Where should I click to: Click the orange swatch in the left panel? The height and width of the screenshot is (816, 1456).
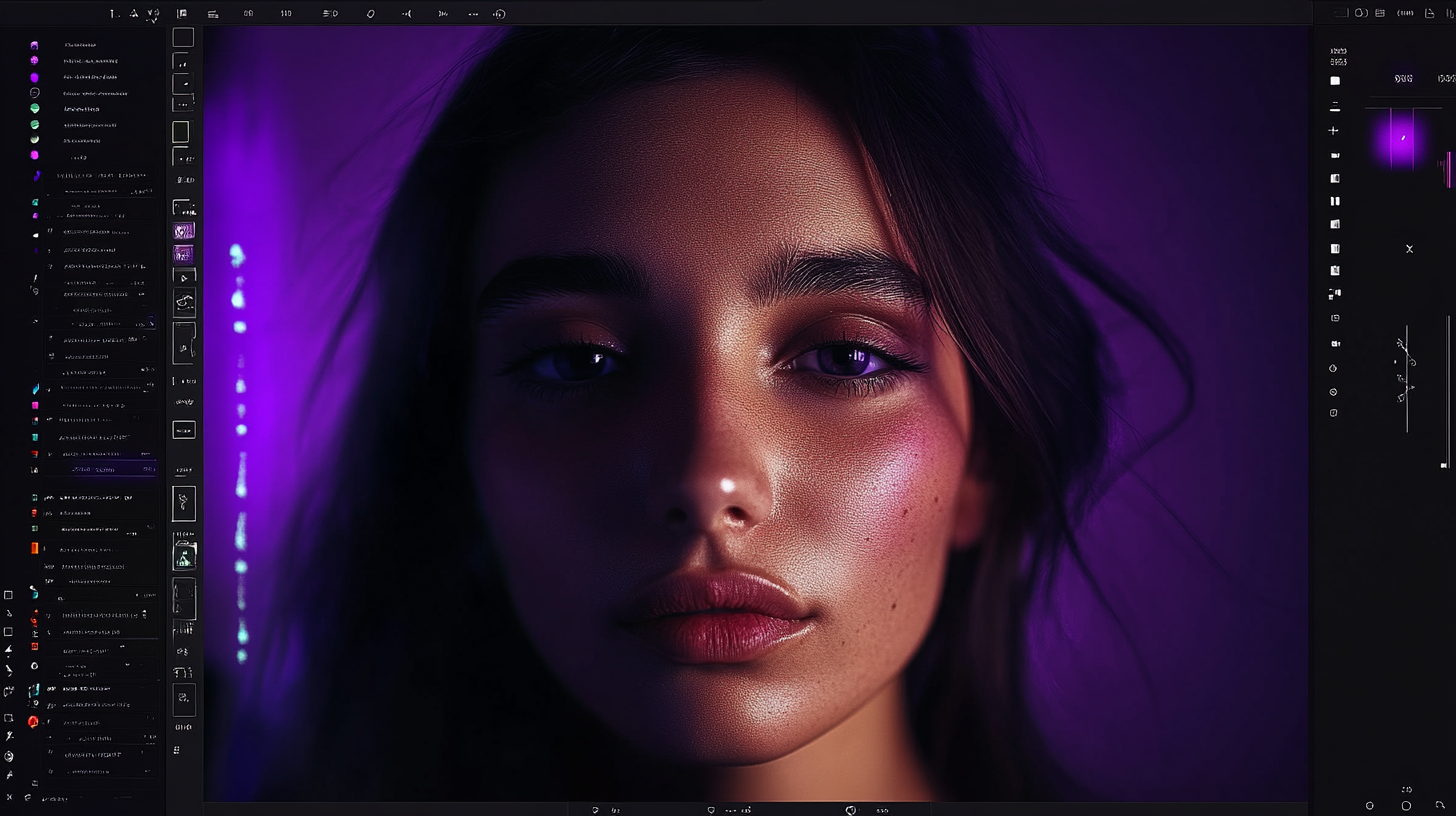(x=34, y=548)
